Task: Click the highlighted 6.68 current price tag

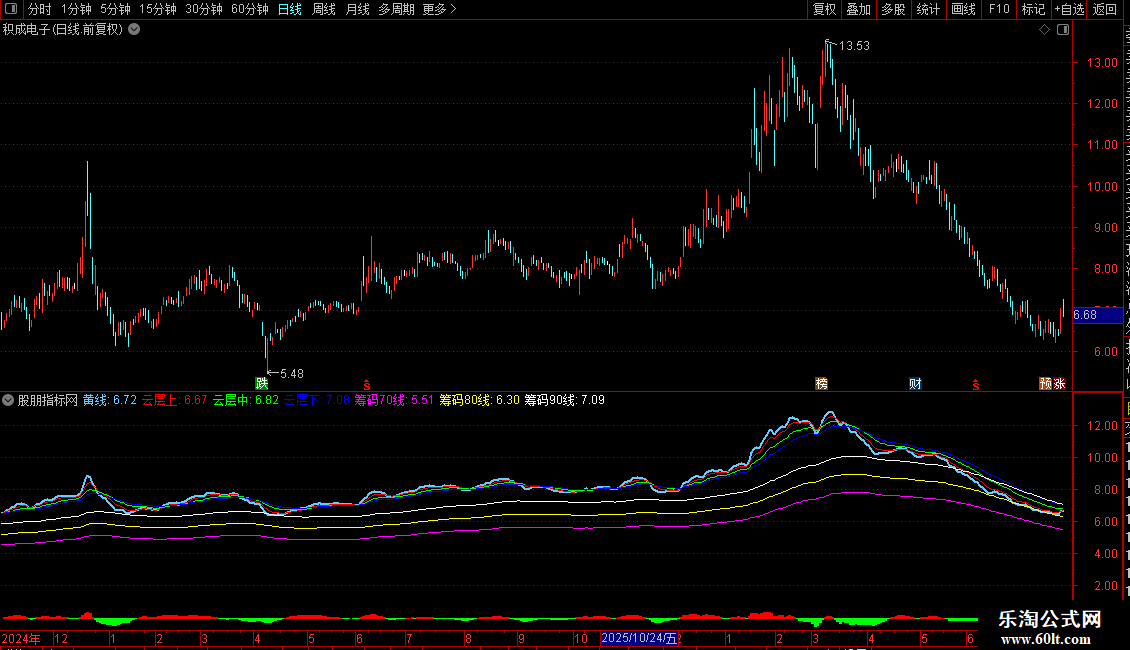Action: point(1097,315)
